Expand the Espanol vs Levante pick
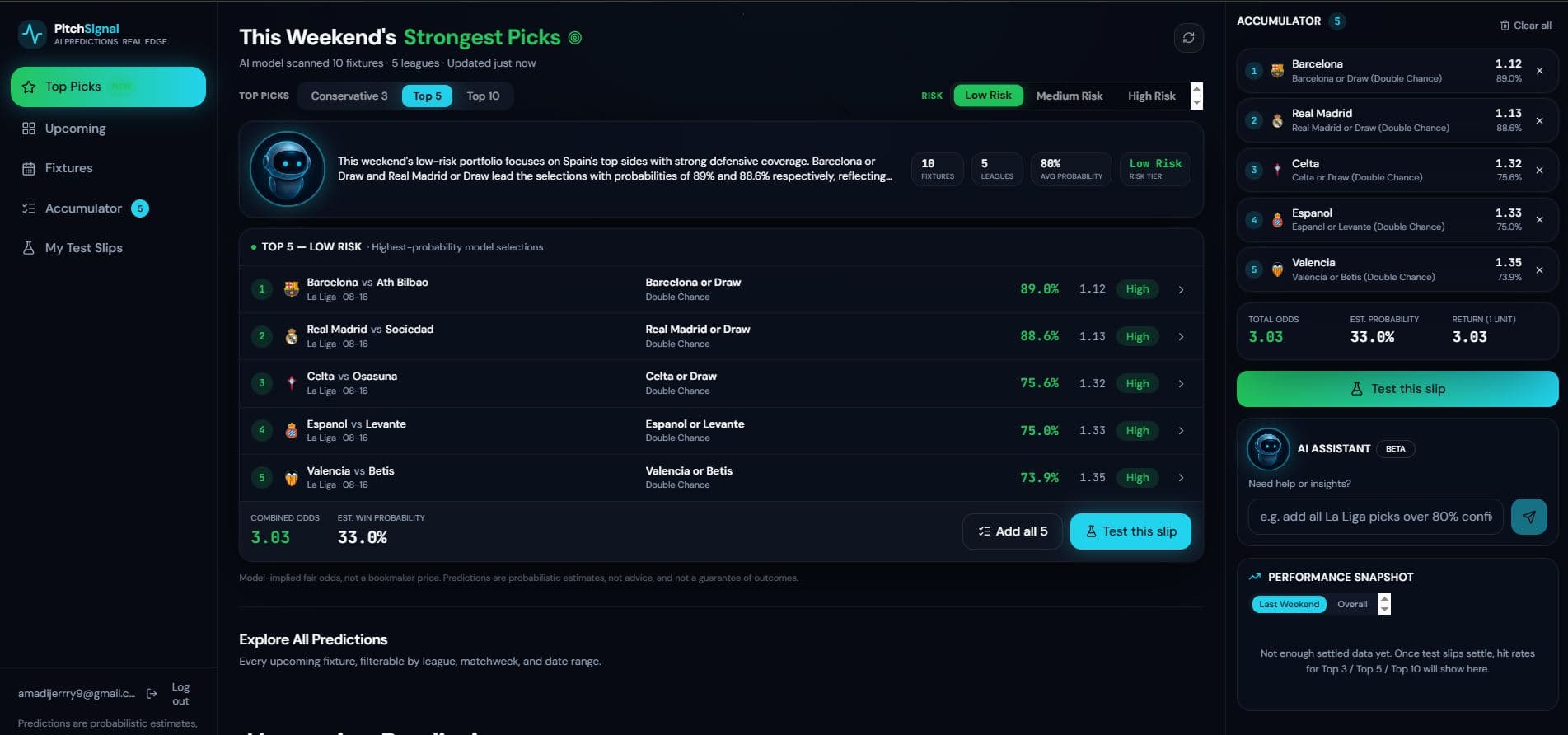 pyautogui.click(x=1182, y=431)
